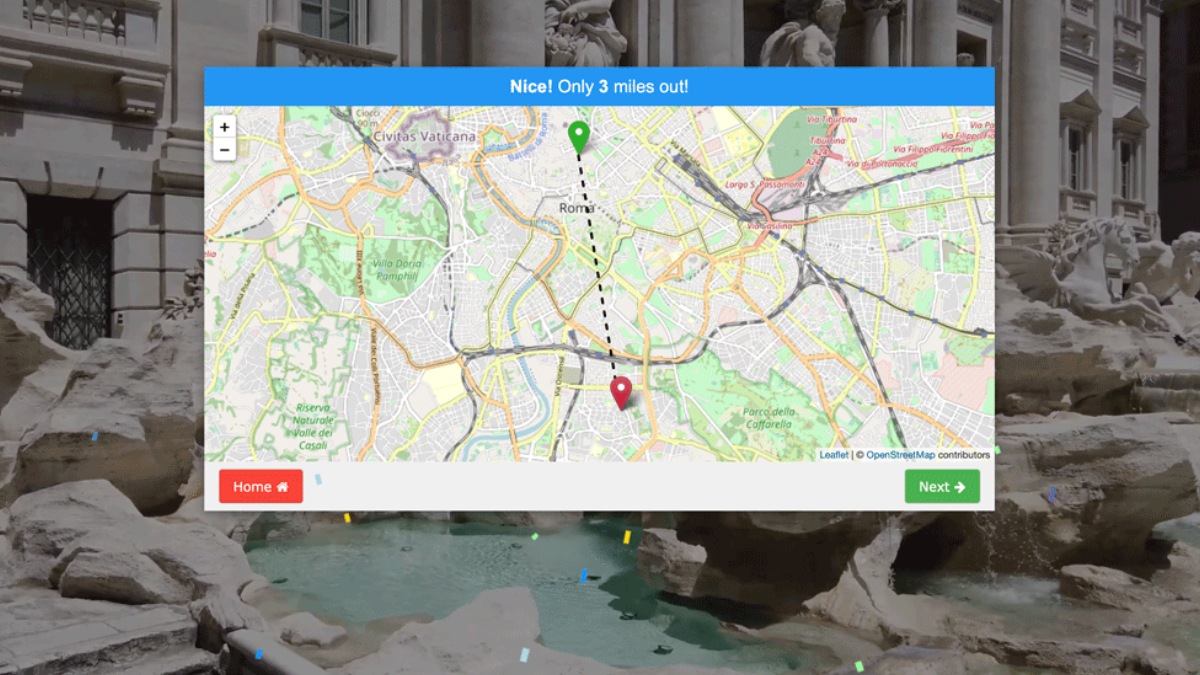
Task: Click the Parco della Caffarella label
Action: [769, 418]
